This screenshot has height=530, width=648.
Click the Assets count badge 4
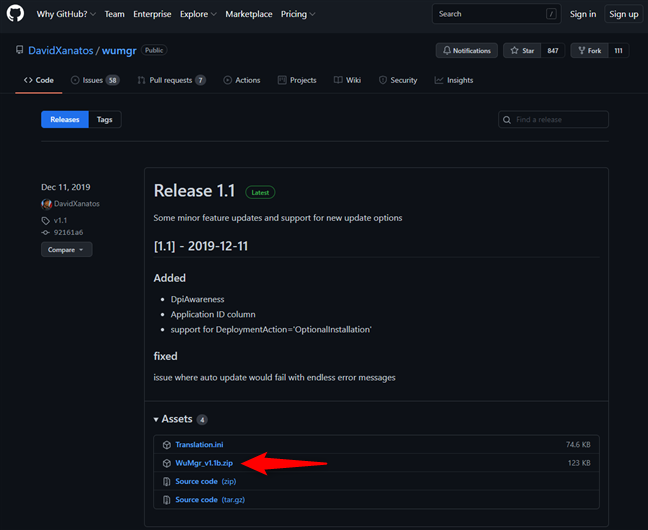coord(202,420)
